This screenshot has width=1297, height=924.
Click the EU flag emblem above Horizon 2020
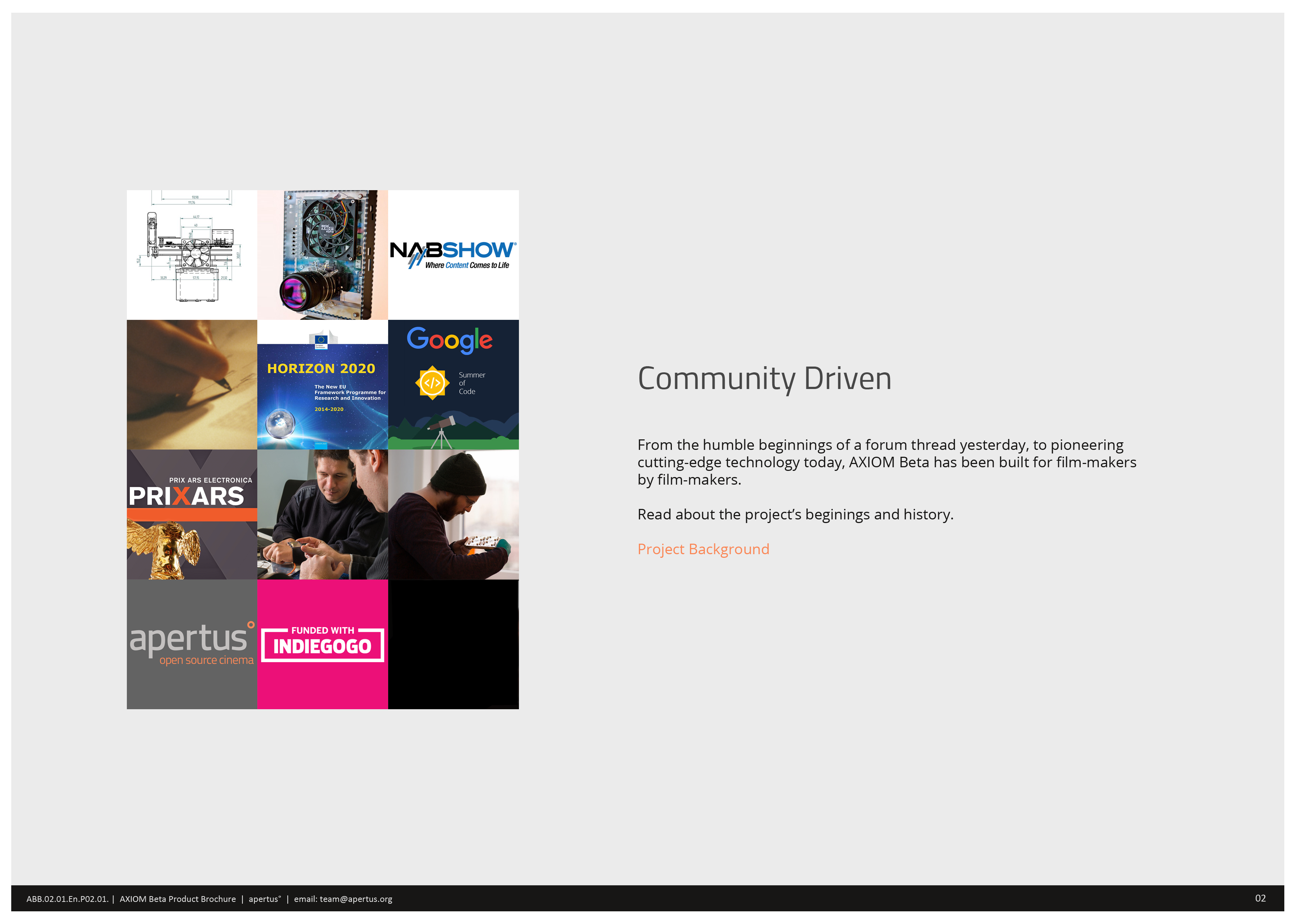(x=321, y=340)
